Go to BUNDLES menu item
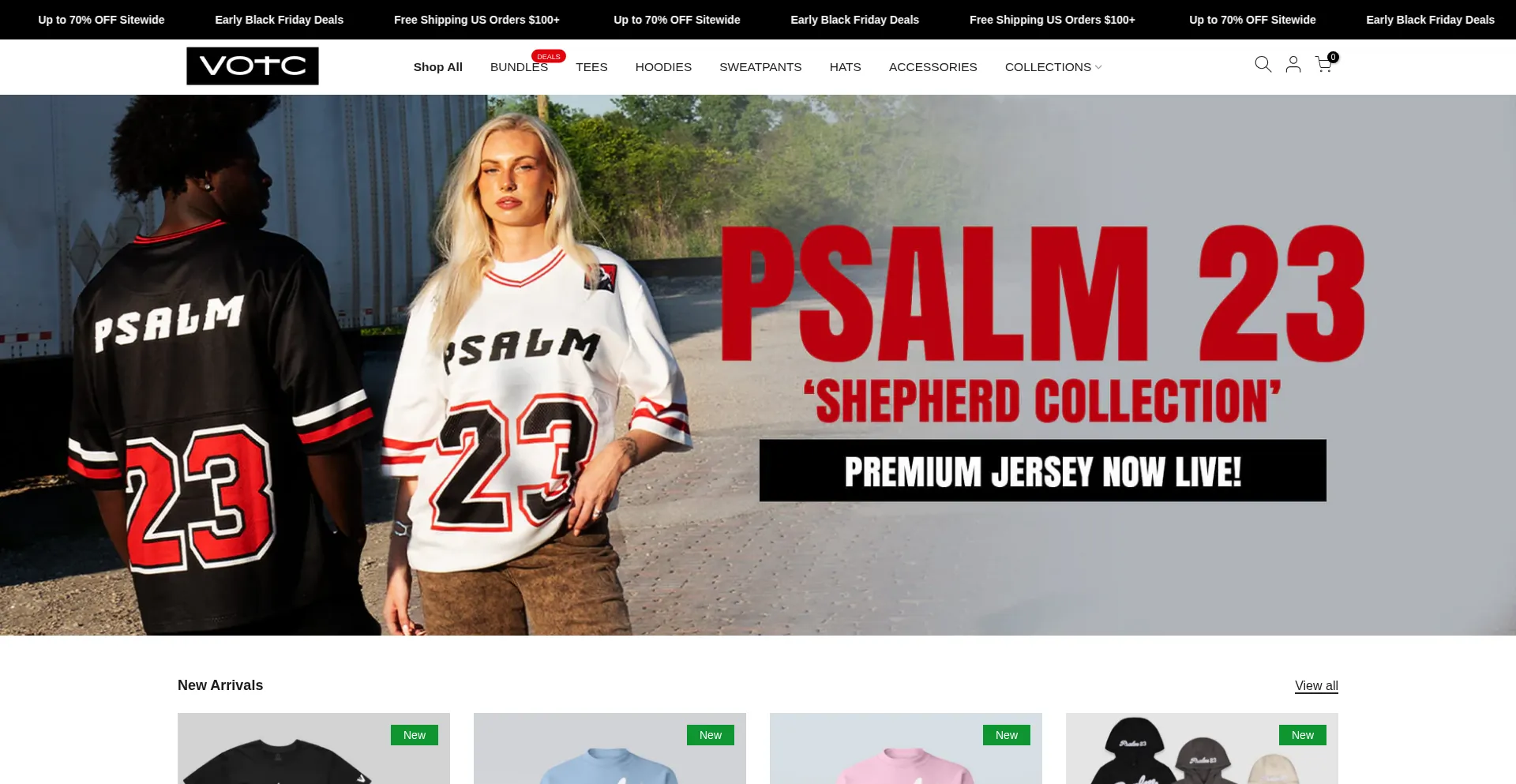Screen dimensions: 1516x784 [519, 67]
